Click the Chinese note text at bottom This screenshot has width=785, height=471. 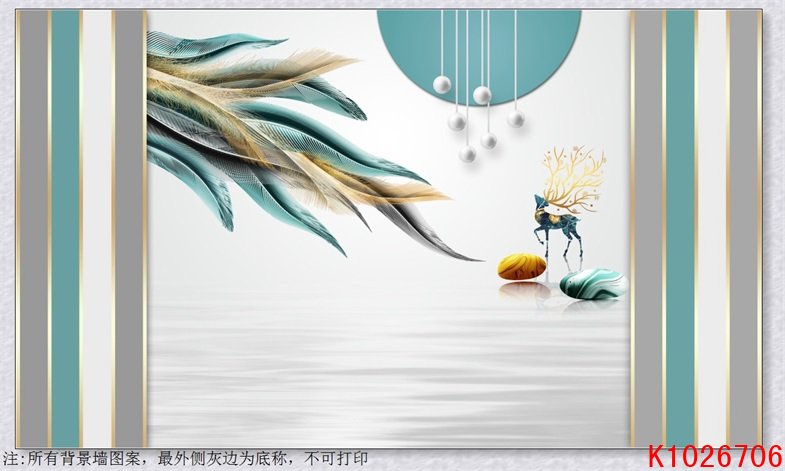(185, 458)
